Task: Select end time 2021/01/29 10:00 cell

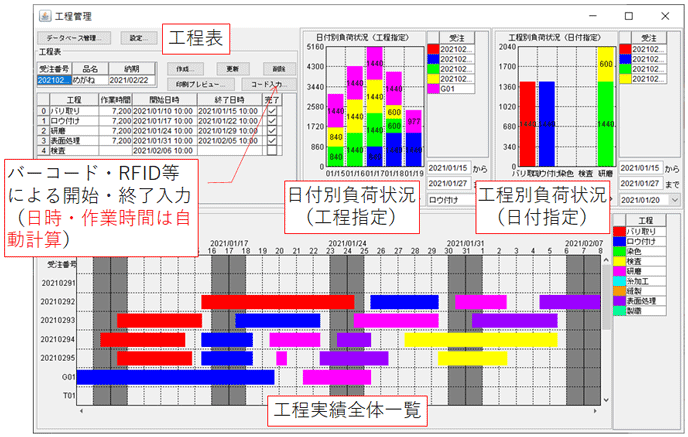Action: [x=228, y=131]
